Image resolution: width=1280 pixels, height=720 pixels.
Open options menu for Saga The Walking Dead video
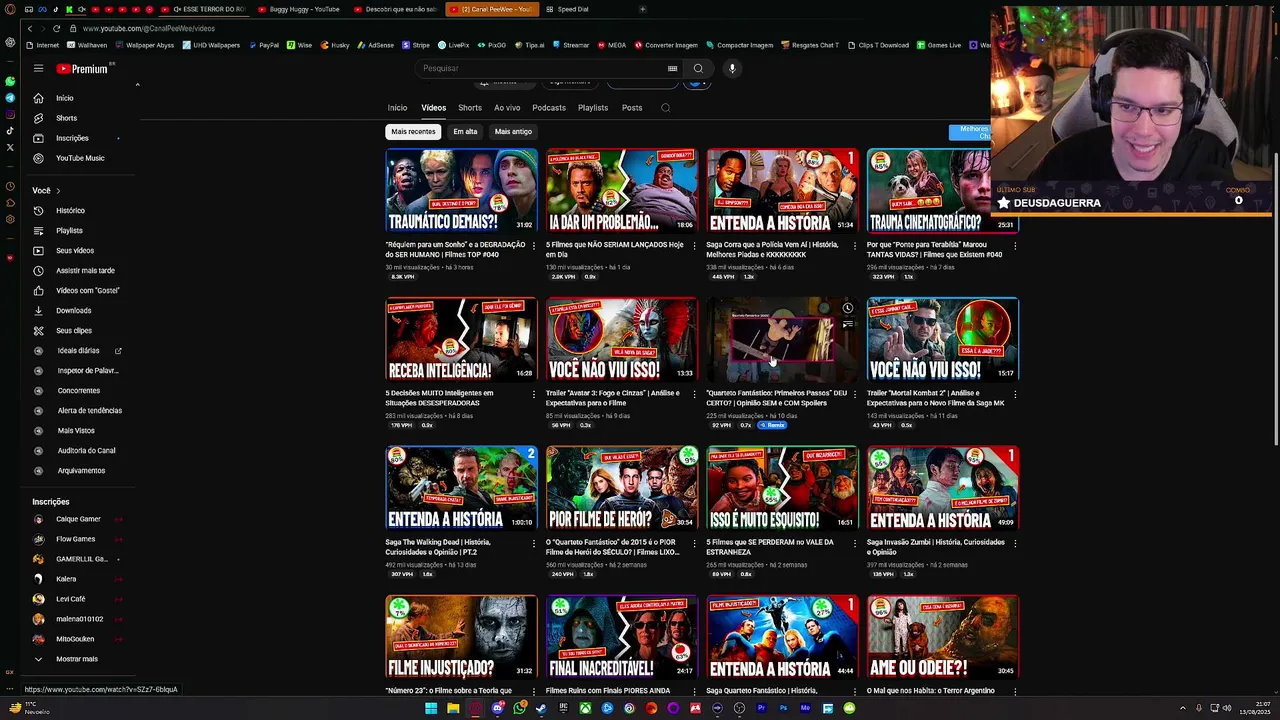point(533,543)
